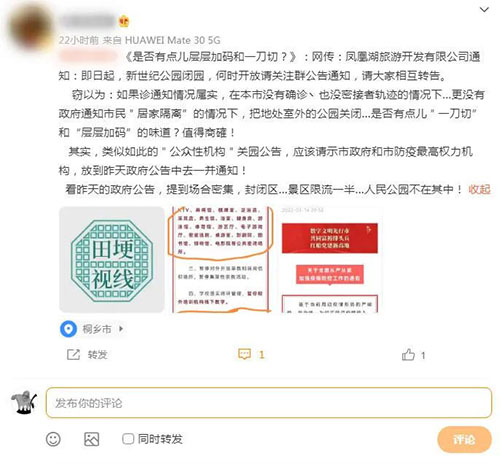Click the comment box 发布你的评论
The height and width of the screenshot is (464, 500).
pyautogui.click(x=269, y=403)
